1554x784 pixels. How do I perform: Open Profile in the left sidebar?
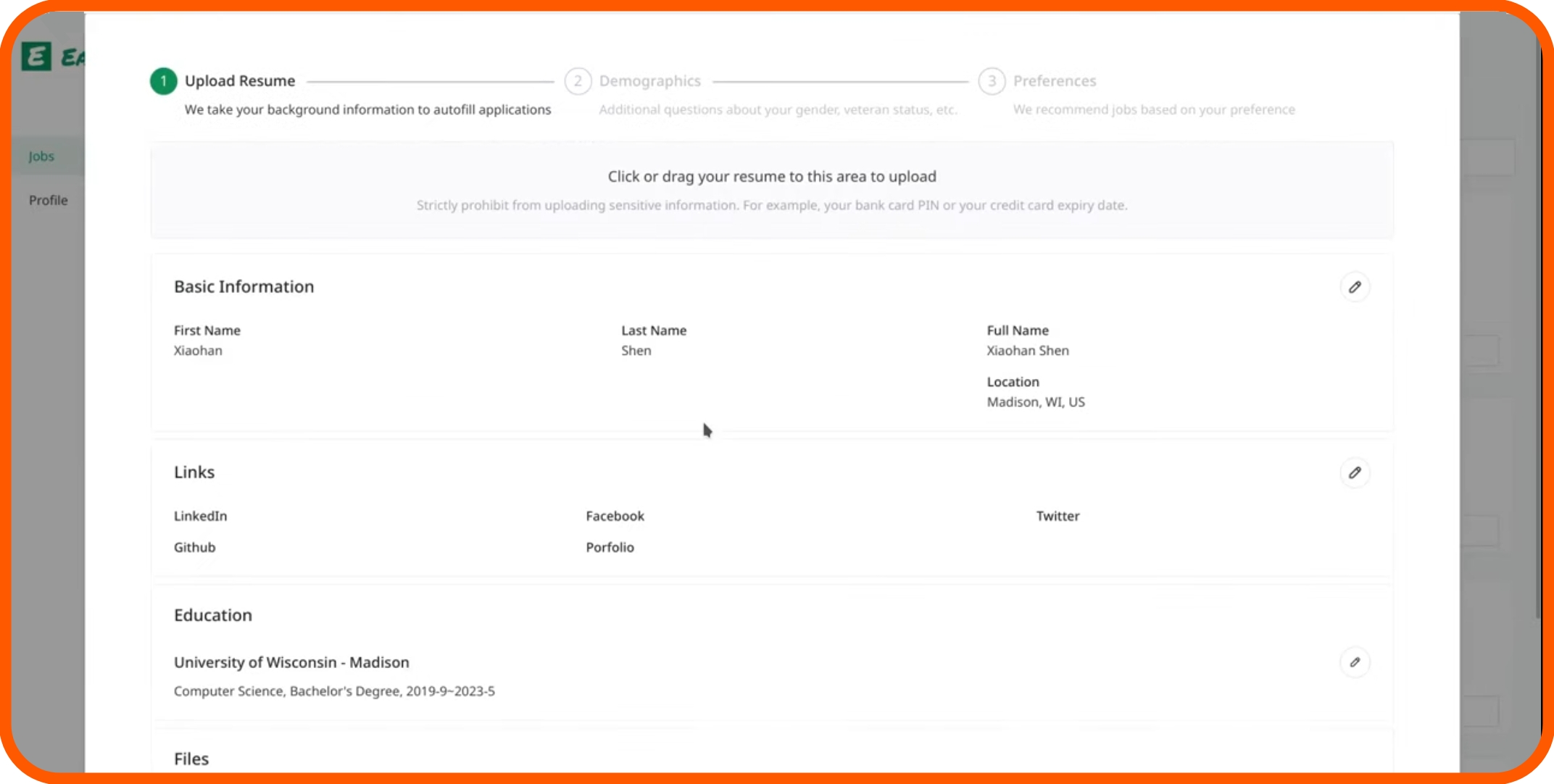(x=48, y=200)
